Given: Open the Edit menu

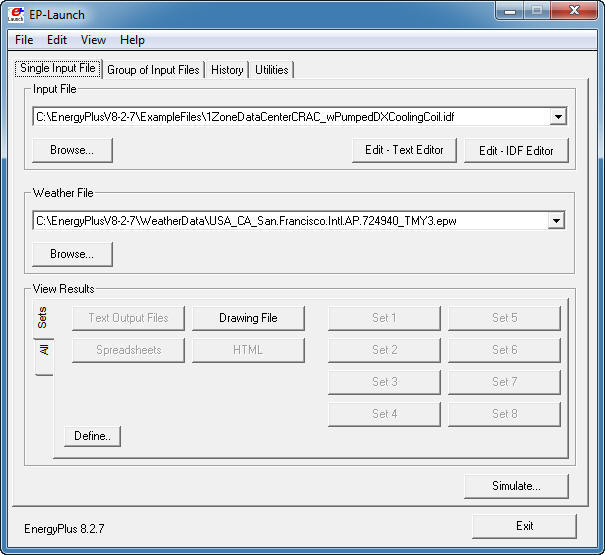Looking at the screenshot, I should point(57,40).
